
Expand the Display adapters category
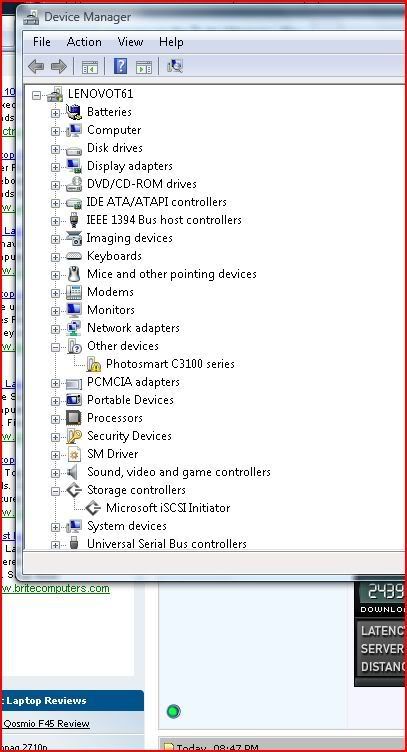coord(56,167)
